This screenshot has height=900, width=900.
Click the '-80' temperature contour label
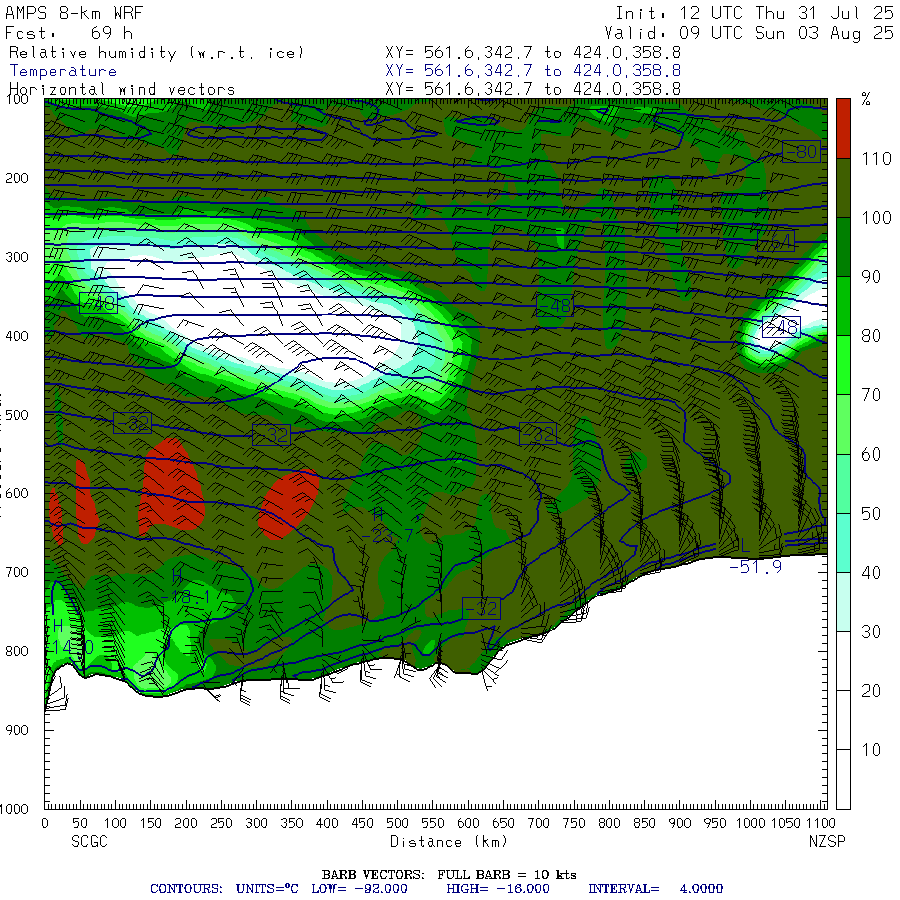pos(801,152)
